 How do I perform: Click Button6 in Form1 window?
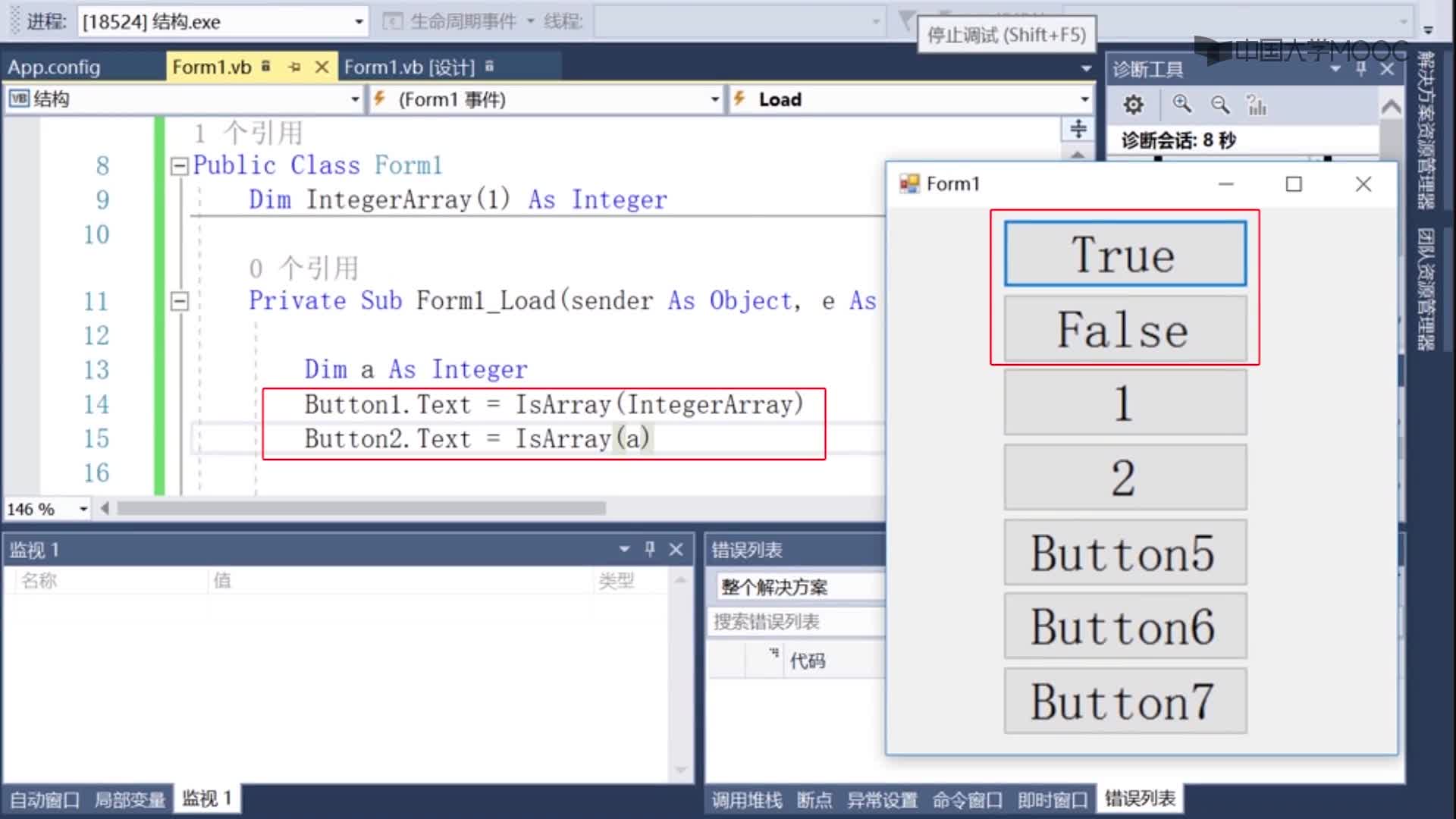[1125, 626]
